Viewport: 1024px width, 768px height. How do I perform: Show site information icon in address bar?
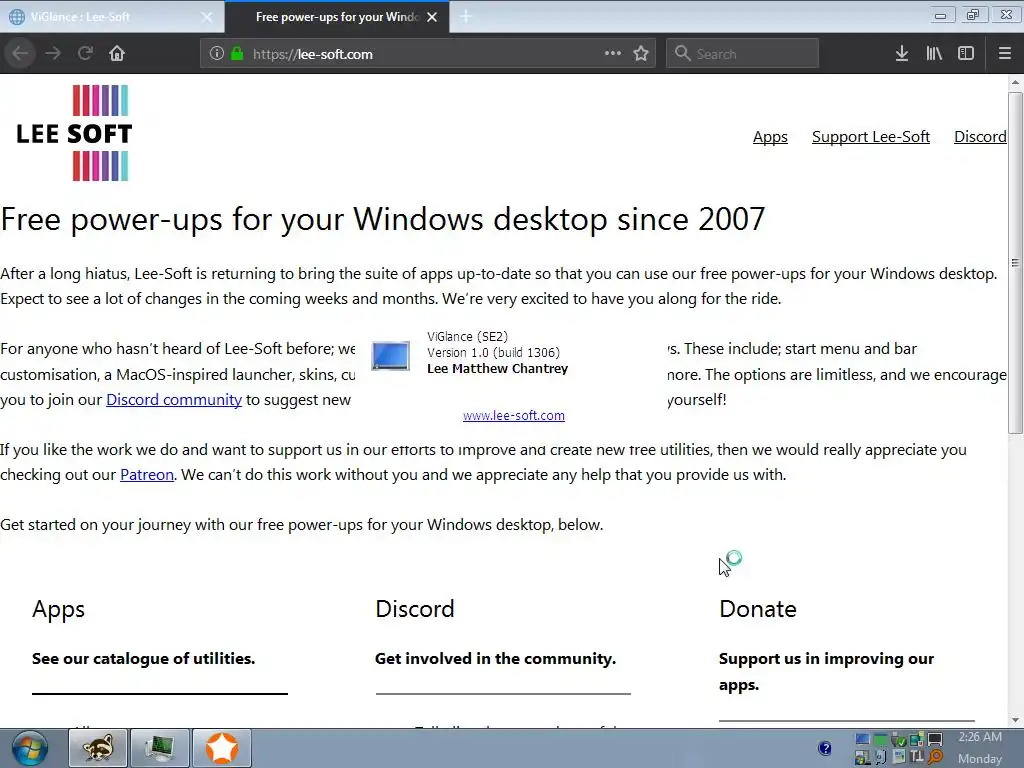coord(216,54)
